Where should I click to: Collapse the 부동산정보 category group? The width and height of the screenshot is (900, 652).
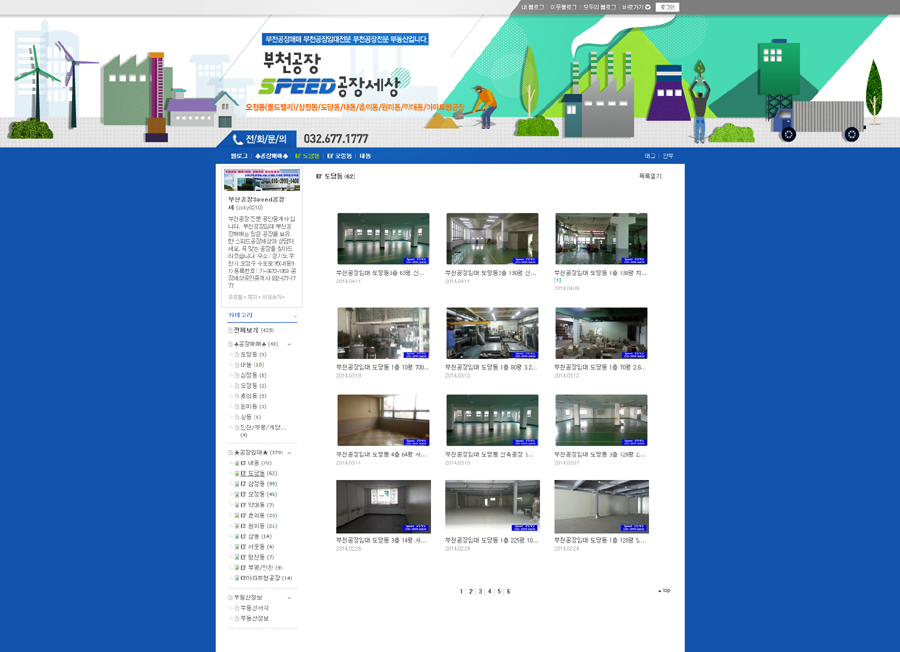point(289,597)
